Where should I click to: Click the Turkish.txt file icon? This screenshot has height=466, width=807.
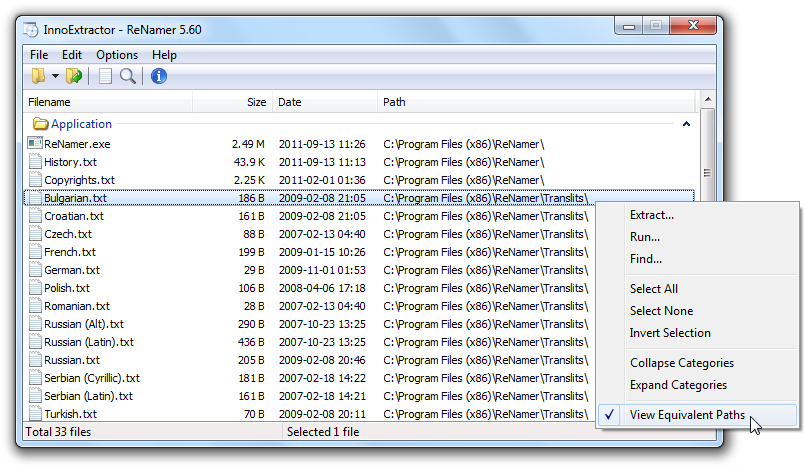click(36, 413)
